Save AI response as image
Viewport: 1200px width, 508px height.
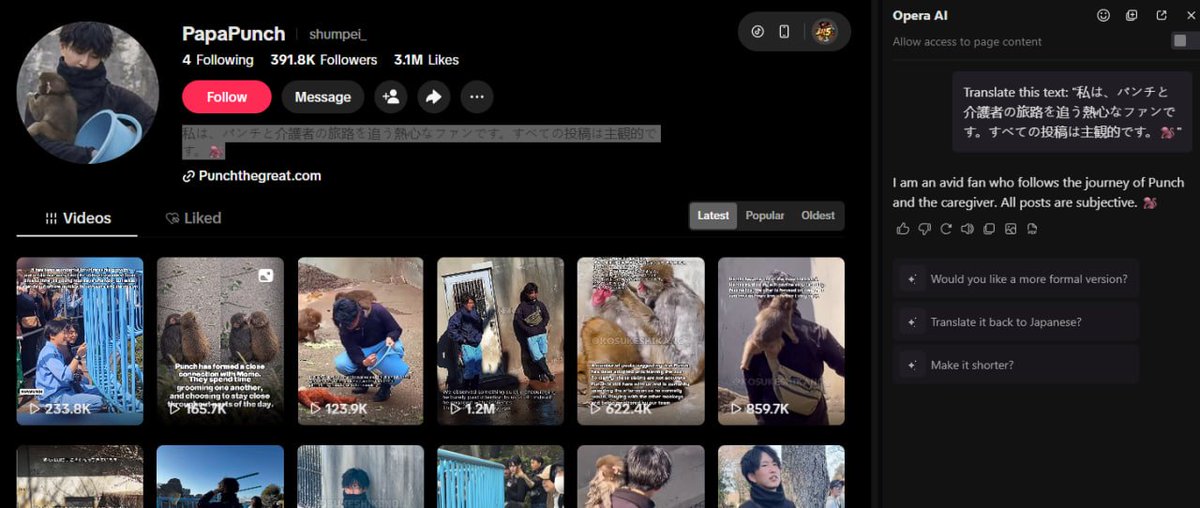click(x=1011, y=229)
